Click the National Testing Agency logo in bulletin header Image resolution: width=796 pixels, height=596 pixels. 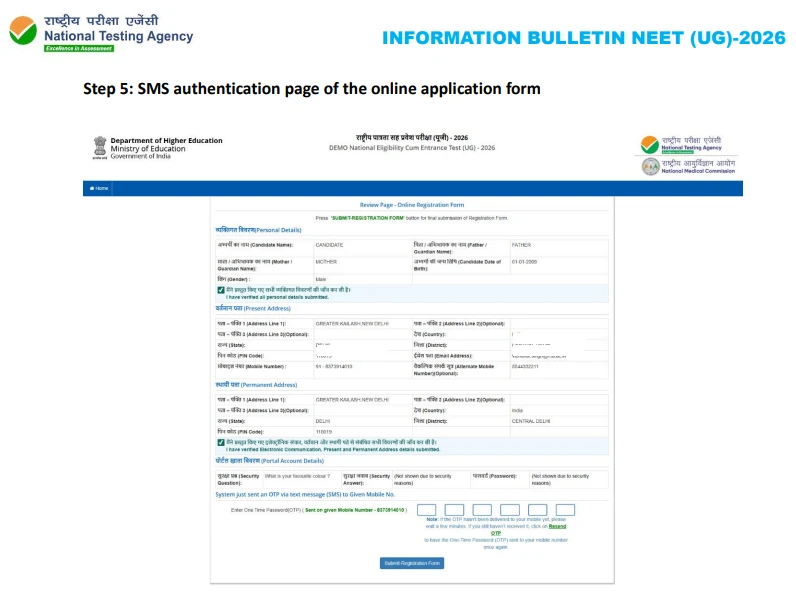pos(101,33)
